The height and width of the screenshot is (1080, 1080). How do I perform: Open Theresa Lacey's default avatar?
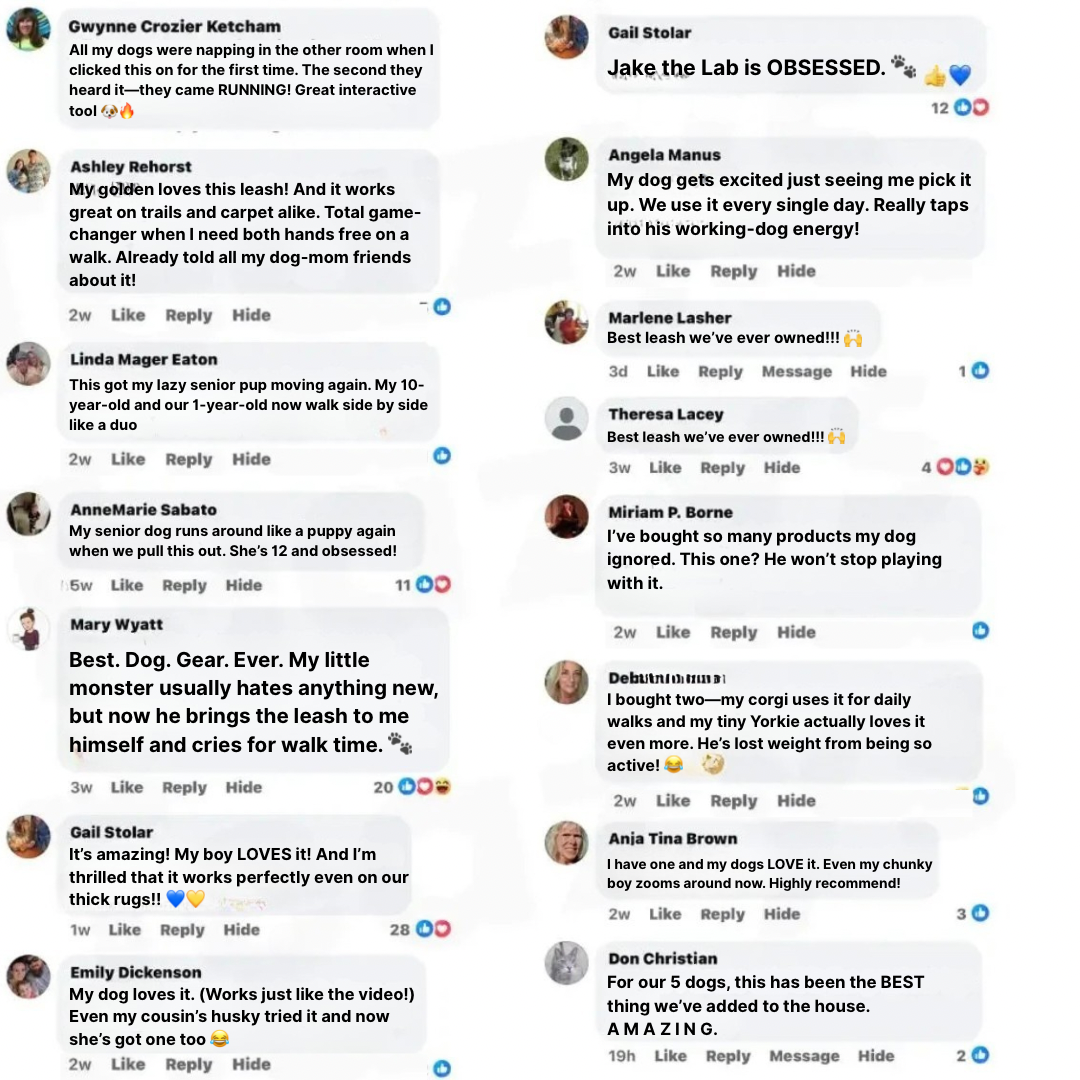[x=566, y=418]
